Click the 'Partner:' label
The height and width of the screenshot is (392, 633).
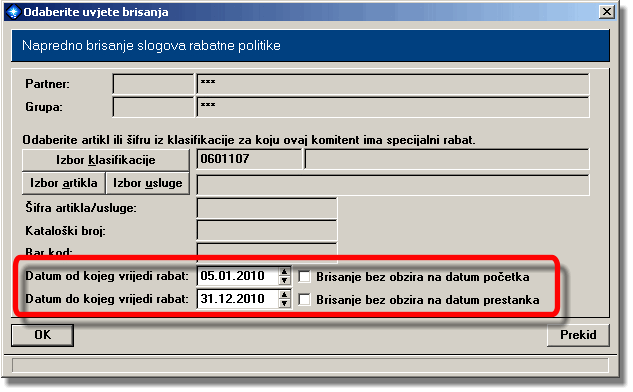(x=47, y=84)
